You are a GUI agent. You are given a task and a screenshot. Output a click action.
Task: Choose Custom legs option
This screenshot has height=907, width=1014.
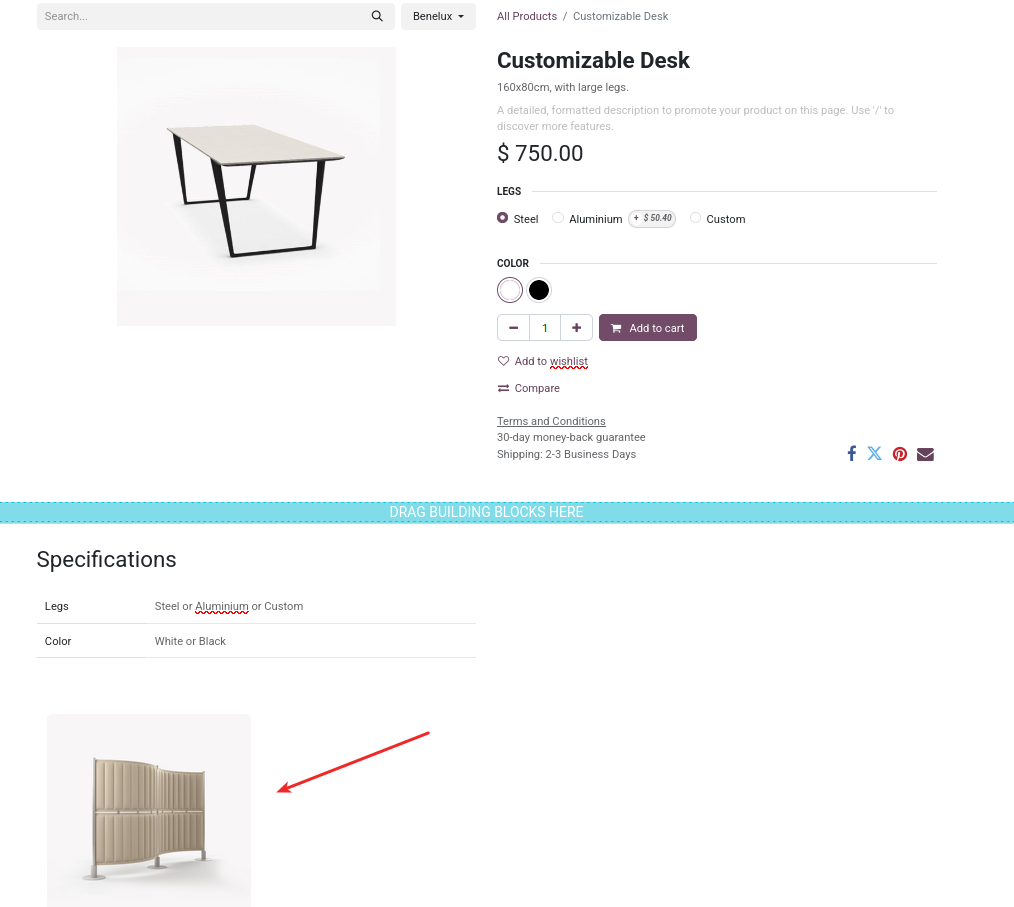click(696, 218)
